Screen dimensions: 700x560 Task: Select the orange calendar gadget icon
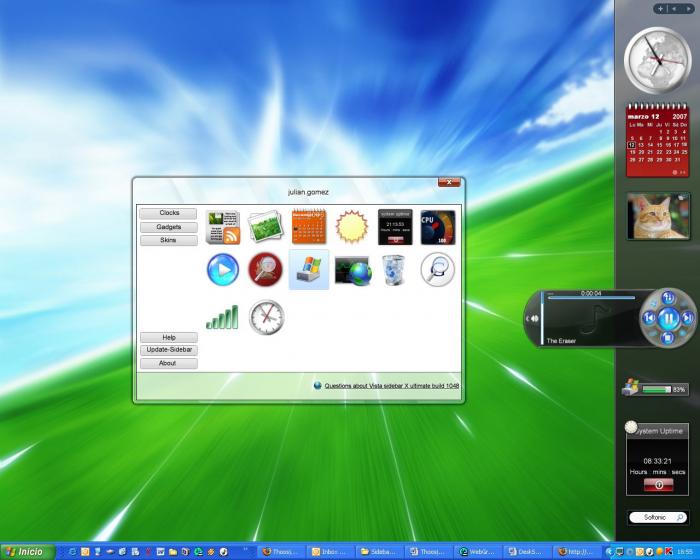click(308, 227)
